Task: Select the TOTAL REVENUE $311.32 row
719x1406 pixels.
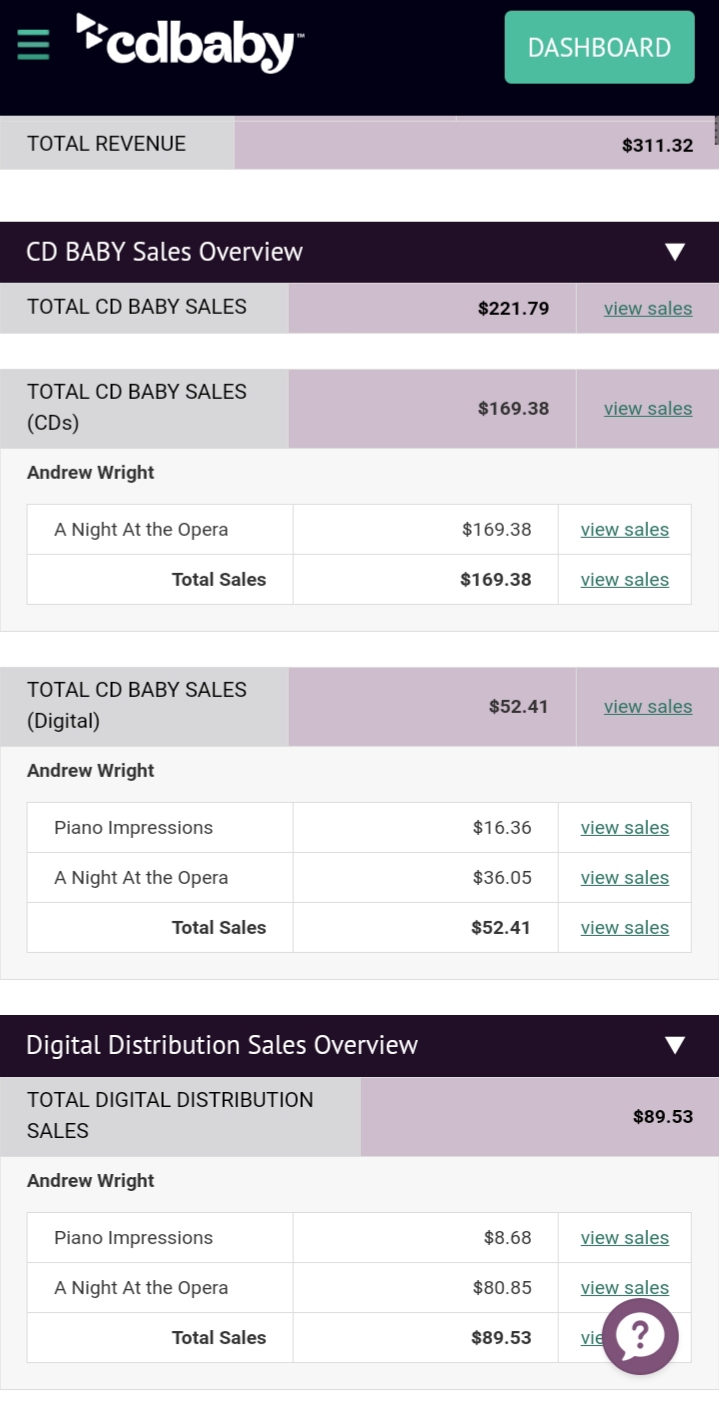Action: click(359, 144)
